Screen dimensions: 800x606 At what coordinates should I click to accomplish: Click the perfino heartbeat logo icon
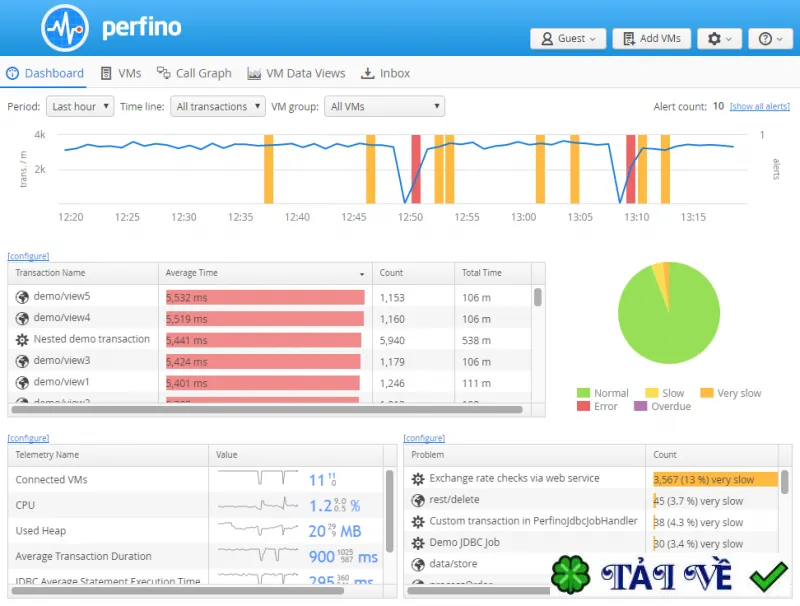pos(65,28)
